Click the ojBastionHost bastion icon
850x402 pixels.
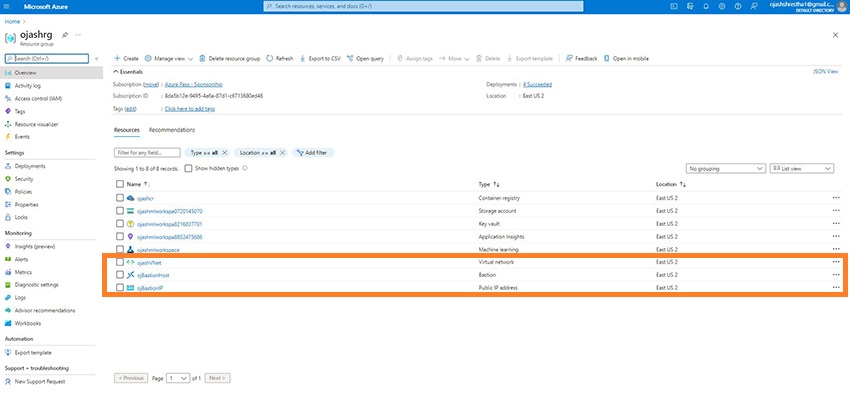130,275
